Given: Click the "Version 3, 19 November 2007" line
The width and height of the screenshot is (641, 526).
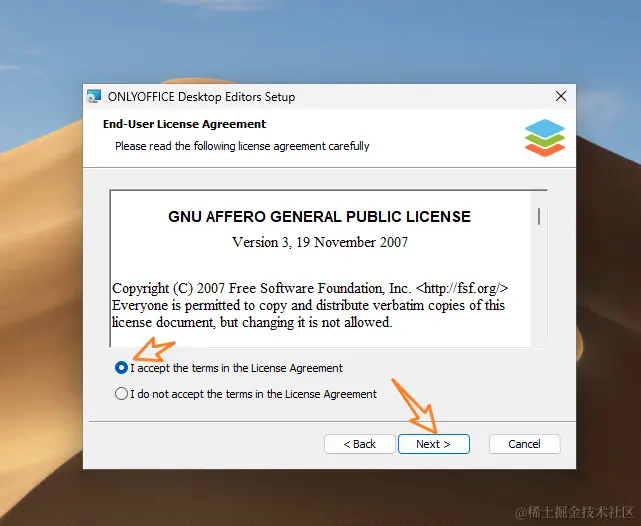Looking at the screenshot, I should [320, 242].
